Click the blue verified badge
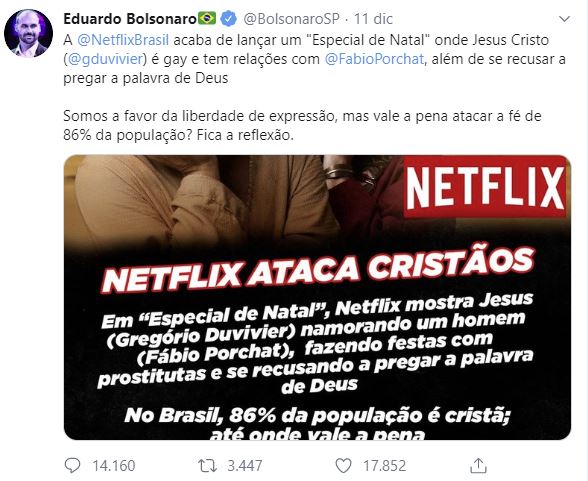The width and height of the screenshot is (588, 481). (x=228, y=18)
